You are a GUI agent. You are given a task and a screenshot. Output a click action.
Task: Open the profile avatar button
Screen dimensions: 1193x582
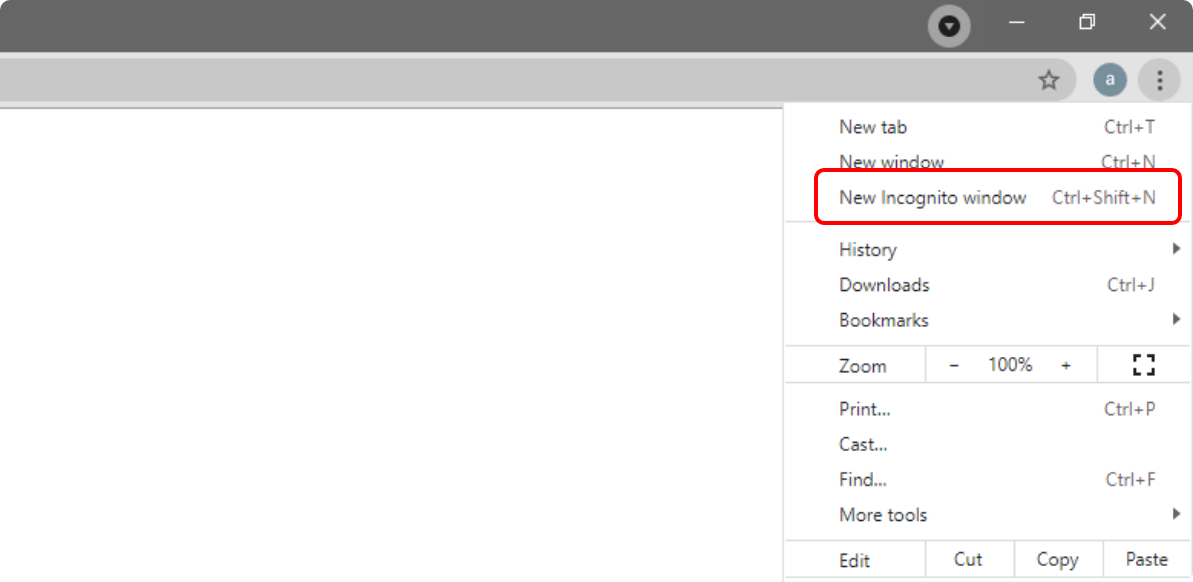[1110, 80]
